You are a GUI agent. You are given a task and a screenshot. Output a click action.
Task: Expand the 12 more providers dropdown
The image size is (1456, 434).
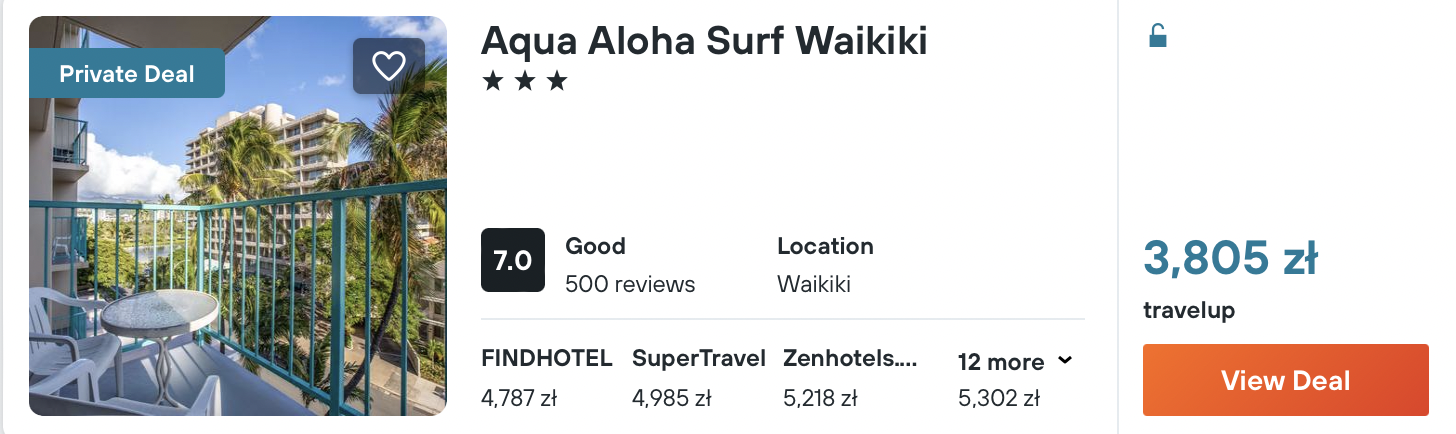(1015, 361)
